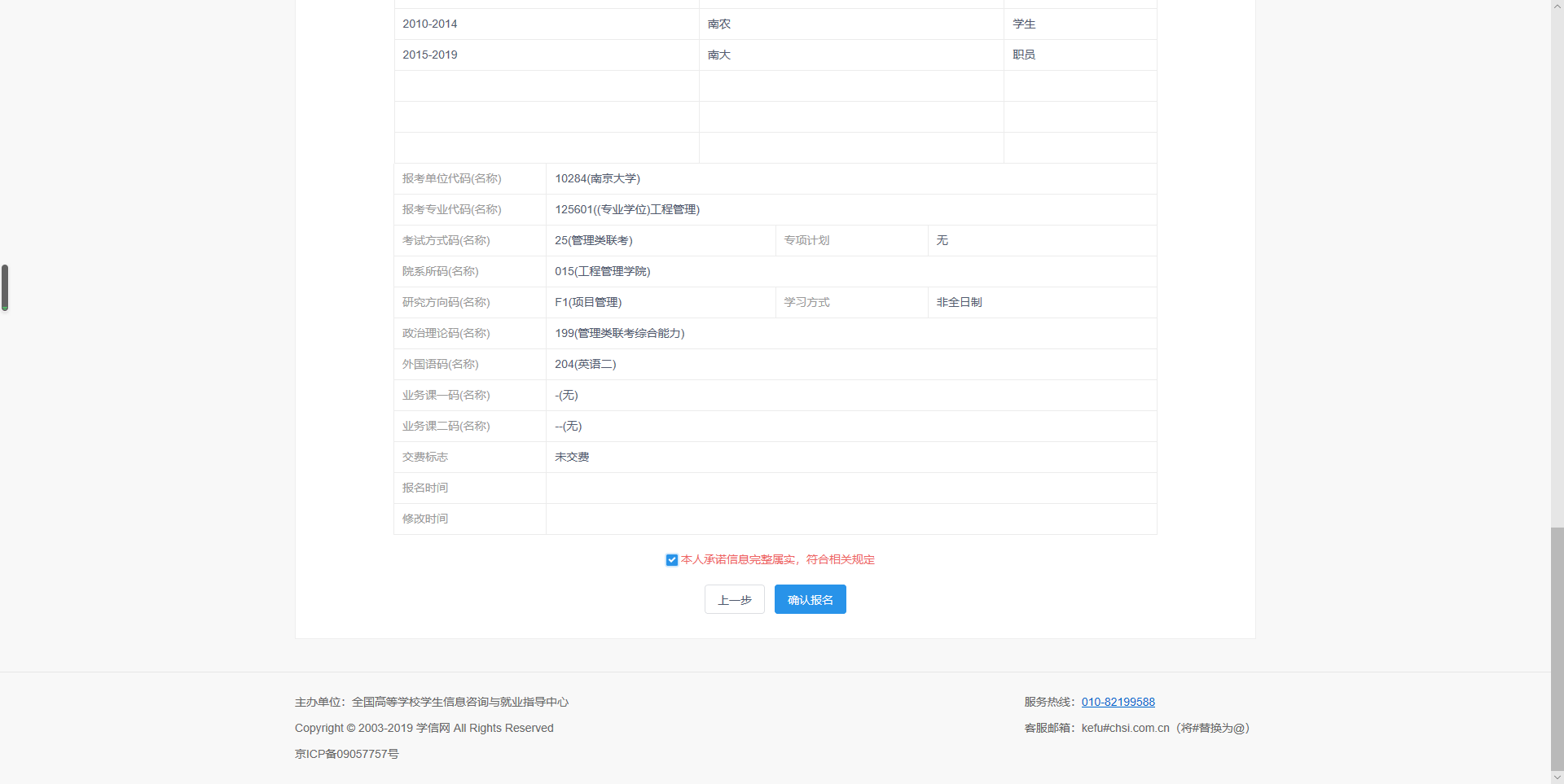The image size is (1564, 784).
Task: Uncheck the information commitment checkbox
Action: (671, 560)
